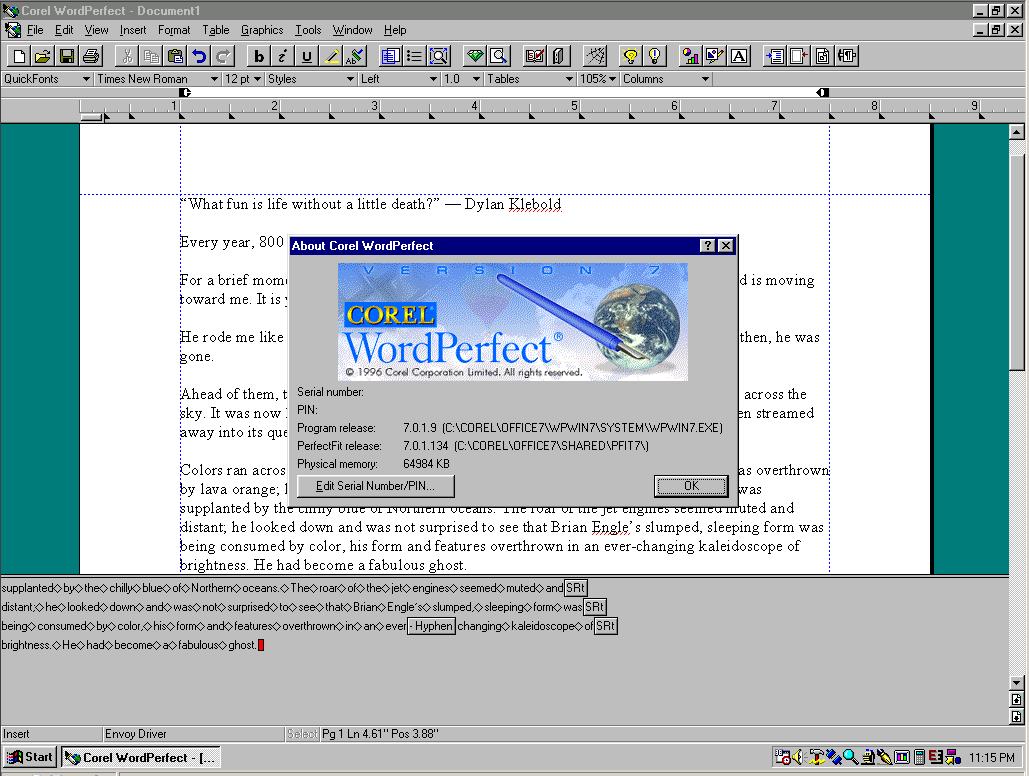1029x776 pixels.
Task: Cut selection with scissors icon
Action: click(x=127, y=56)
